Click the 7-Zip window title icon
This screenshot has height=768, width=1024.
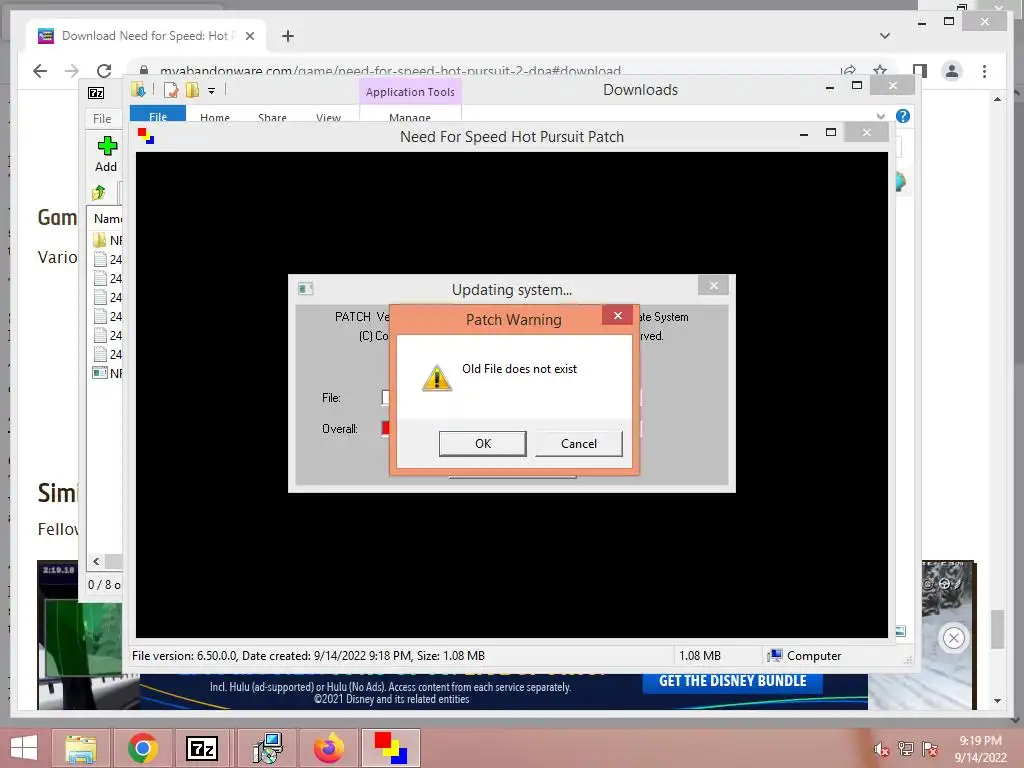coord(96,93)
